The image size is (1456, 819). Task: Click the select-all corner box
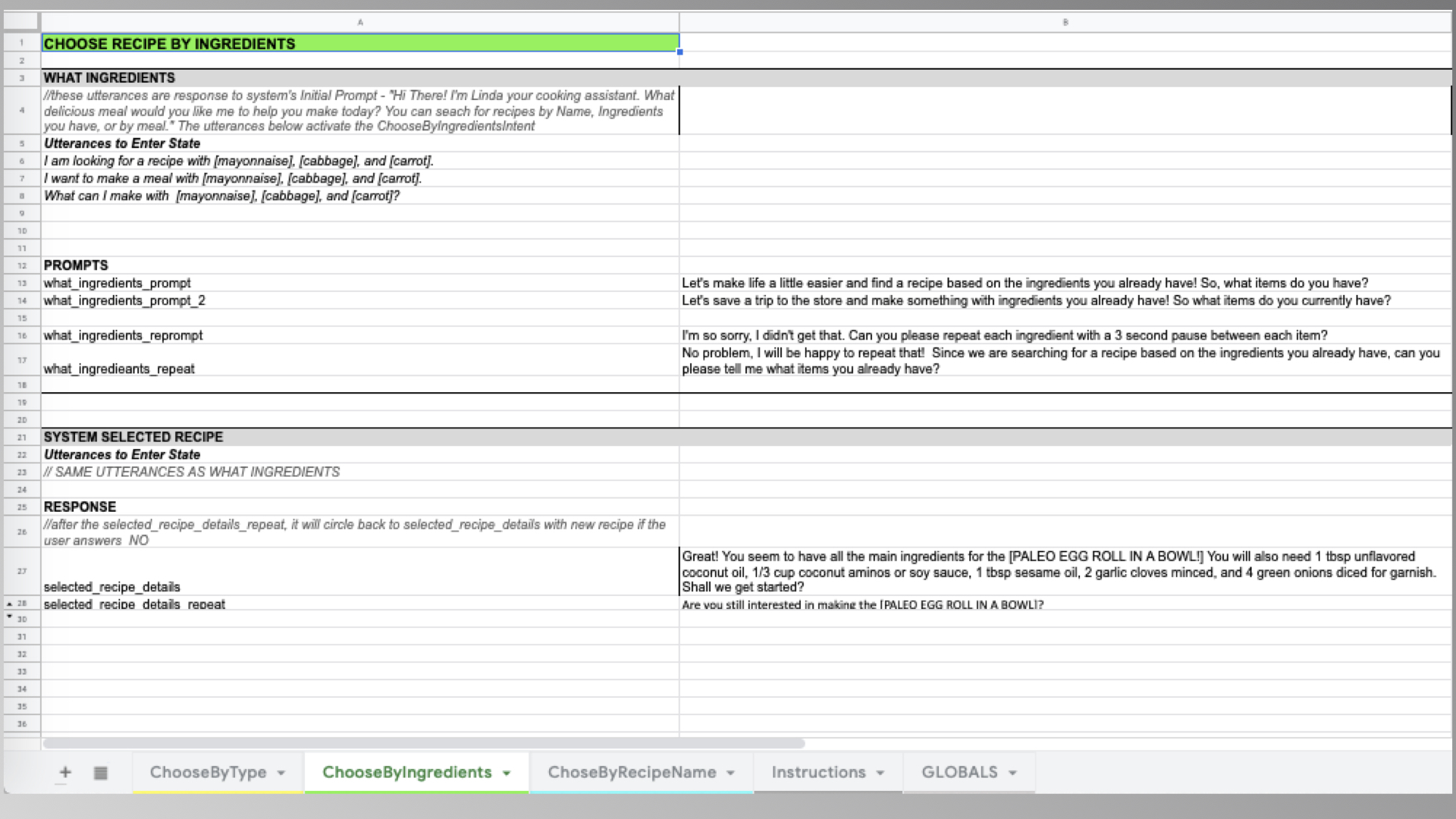point(21,22)
